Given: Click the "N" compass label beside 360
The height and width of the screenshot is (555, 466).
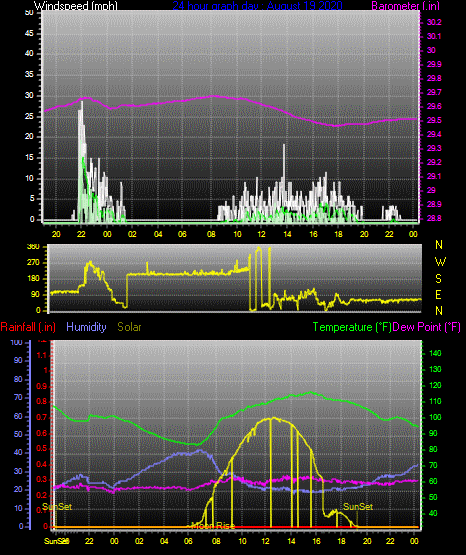Looking at the screenshot, I should 439,244.
